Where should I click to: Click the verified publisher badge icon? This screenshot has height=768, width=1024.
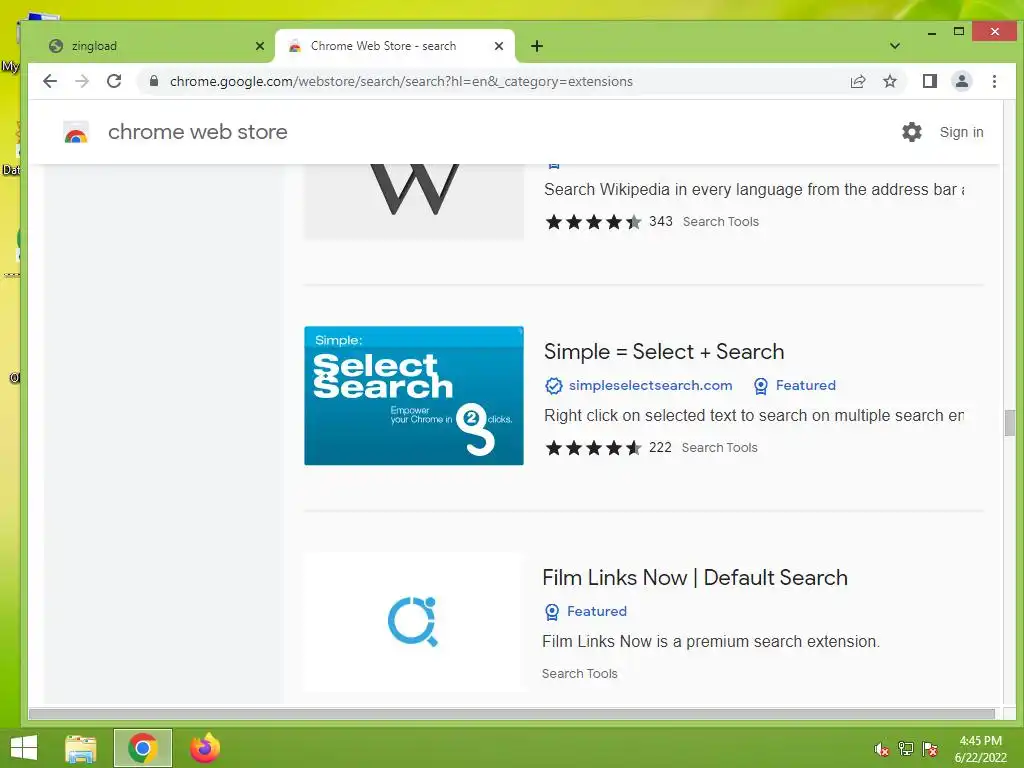click(553, 386)
